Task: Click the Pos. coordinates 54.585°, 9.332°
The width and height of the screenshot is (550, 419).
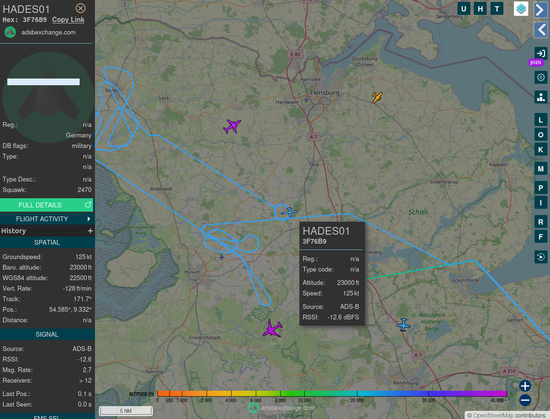Action: [71, 309]
